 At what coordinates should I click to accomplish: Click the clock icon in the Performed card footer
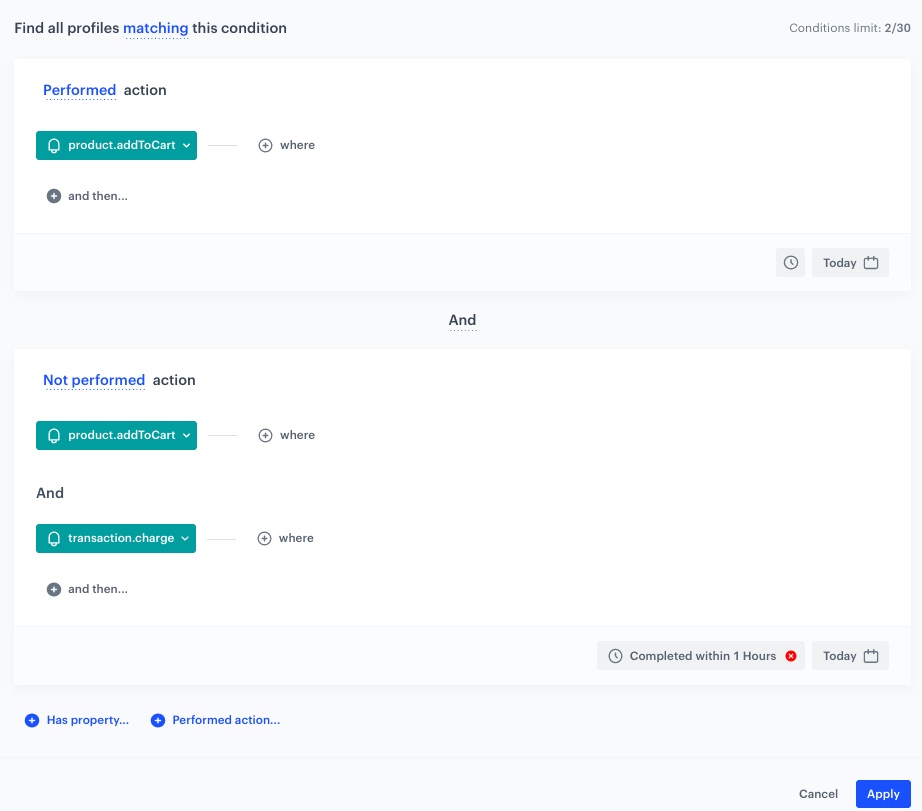point(791,262)
